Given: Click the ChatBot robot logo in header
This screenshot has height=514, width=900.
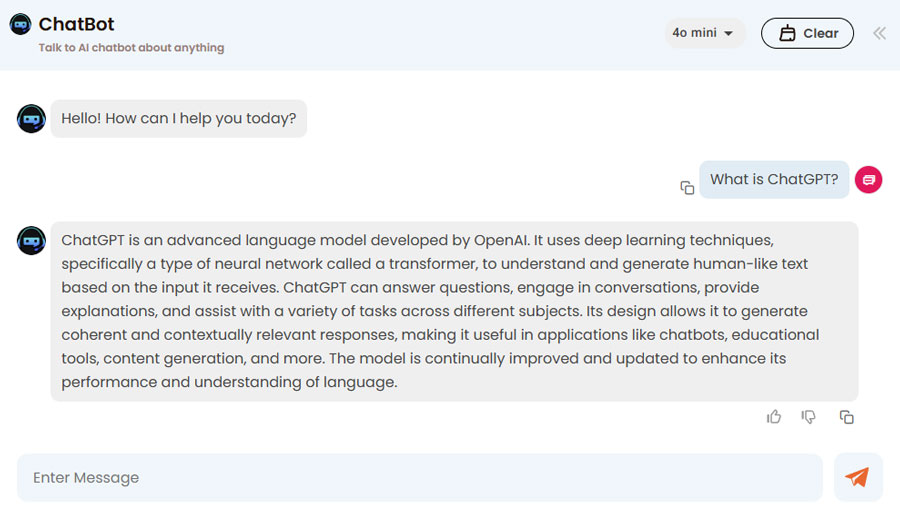Looking at the screenshot, I should point(20,24).
